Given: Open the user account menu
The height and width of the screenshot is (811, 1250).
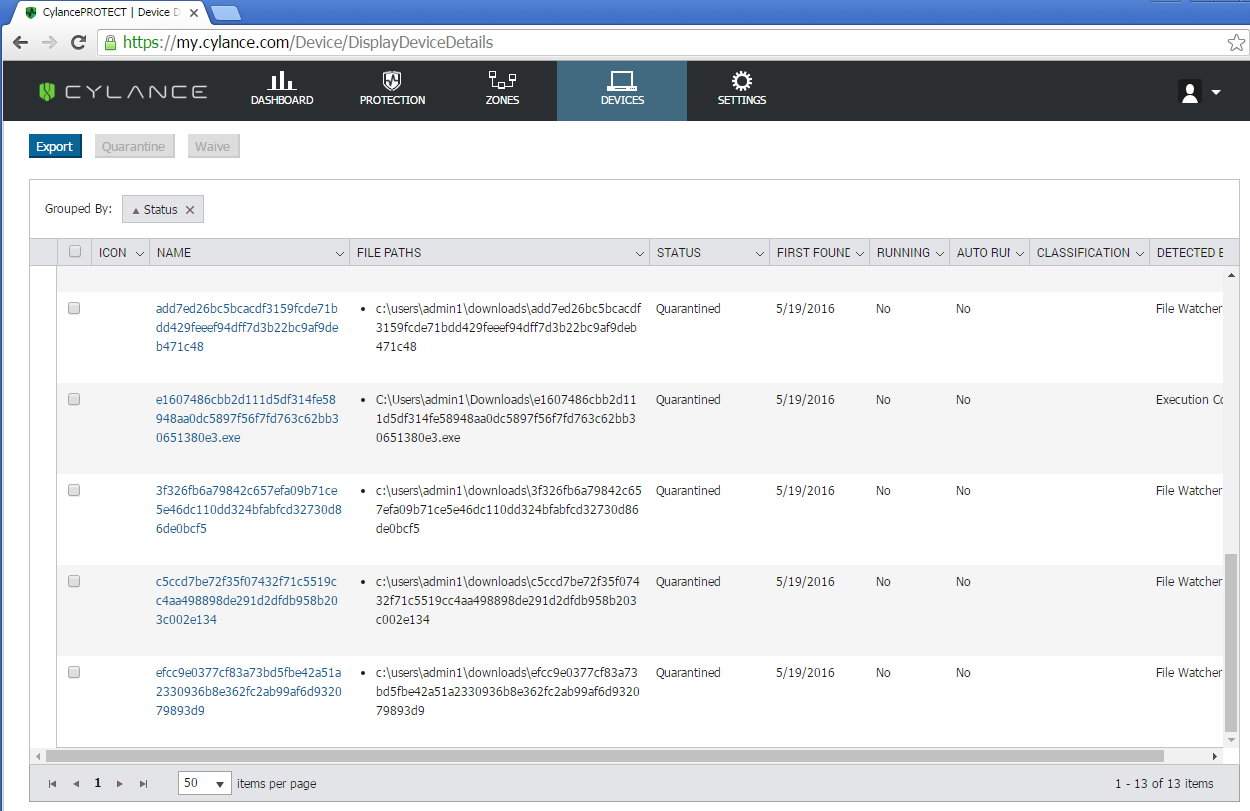Looking at the screenshot, I should tap(1200, 92).
